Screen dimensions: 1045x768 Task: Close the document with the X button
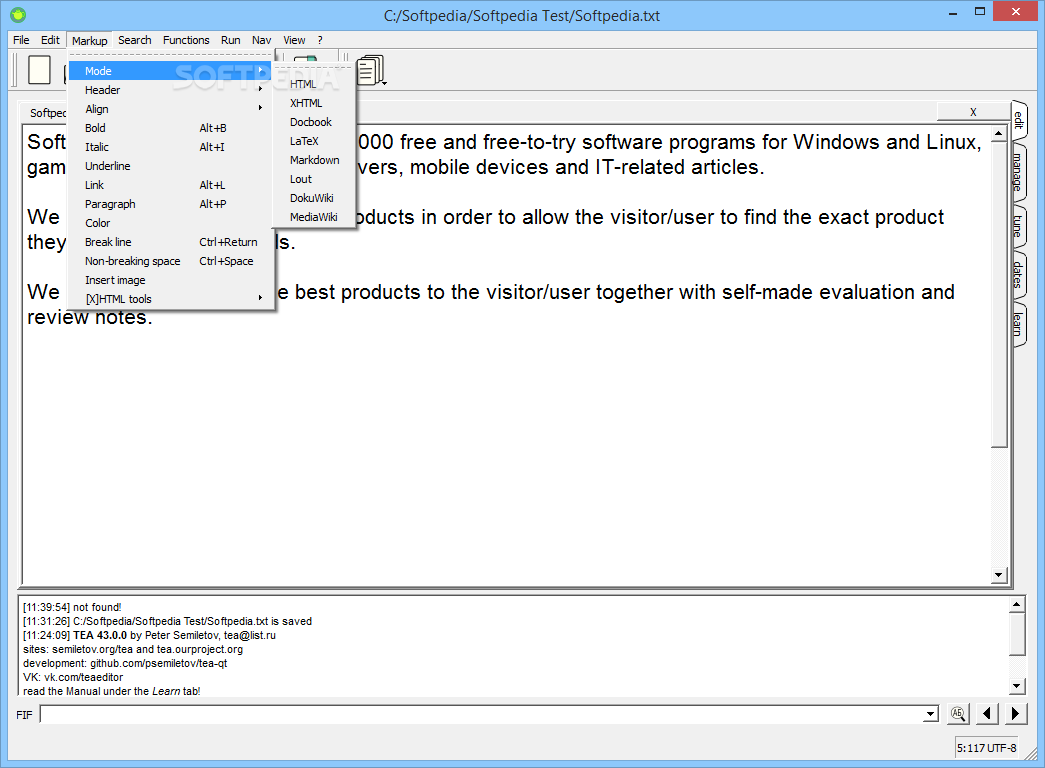pos(973,111)
